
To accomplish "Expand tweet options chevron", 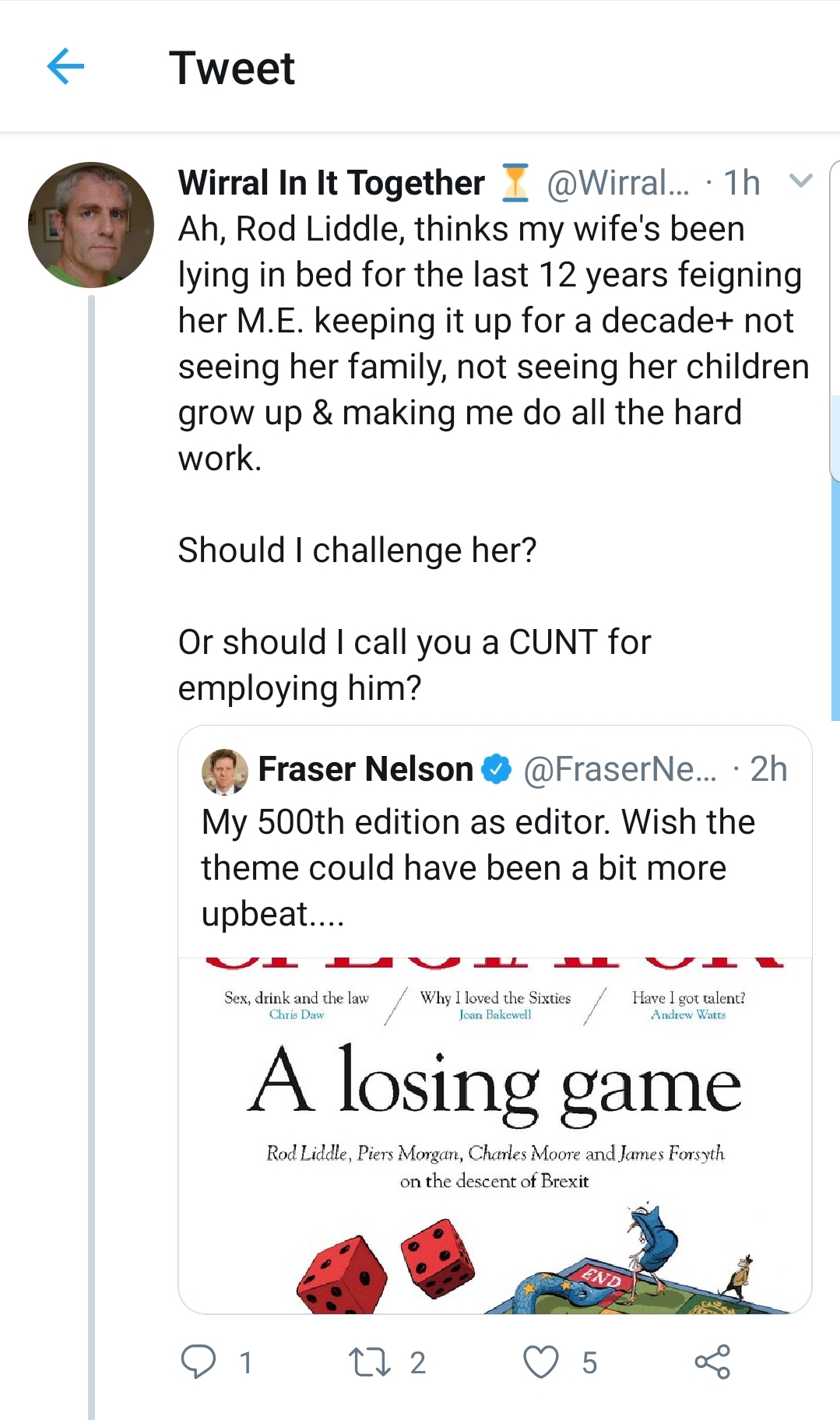I will click(x=800, y=181).
